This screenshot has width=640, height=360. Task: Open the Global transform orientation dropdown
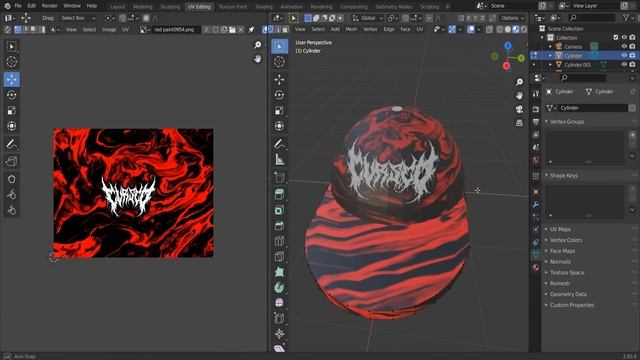point(368,18)
